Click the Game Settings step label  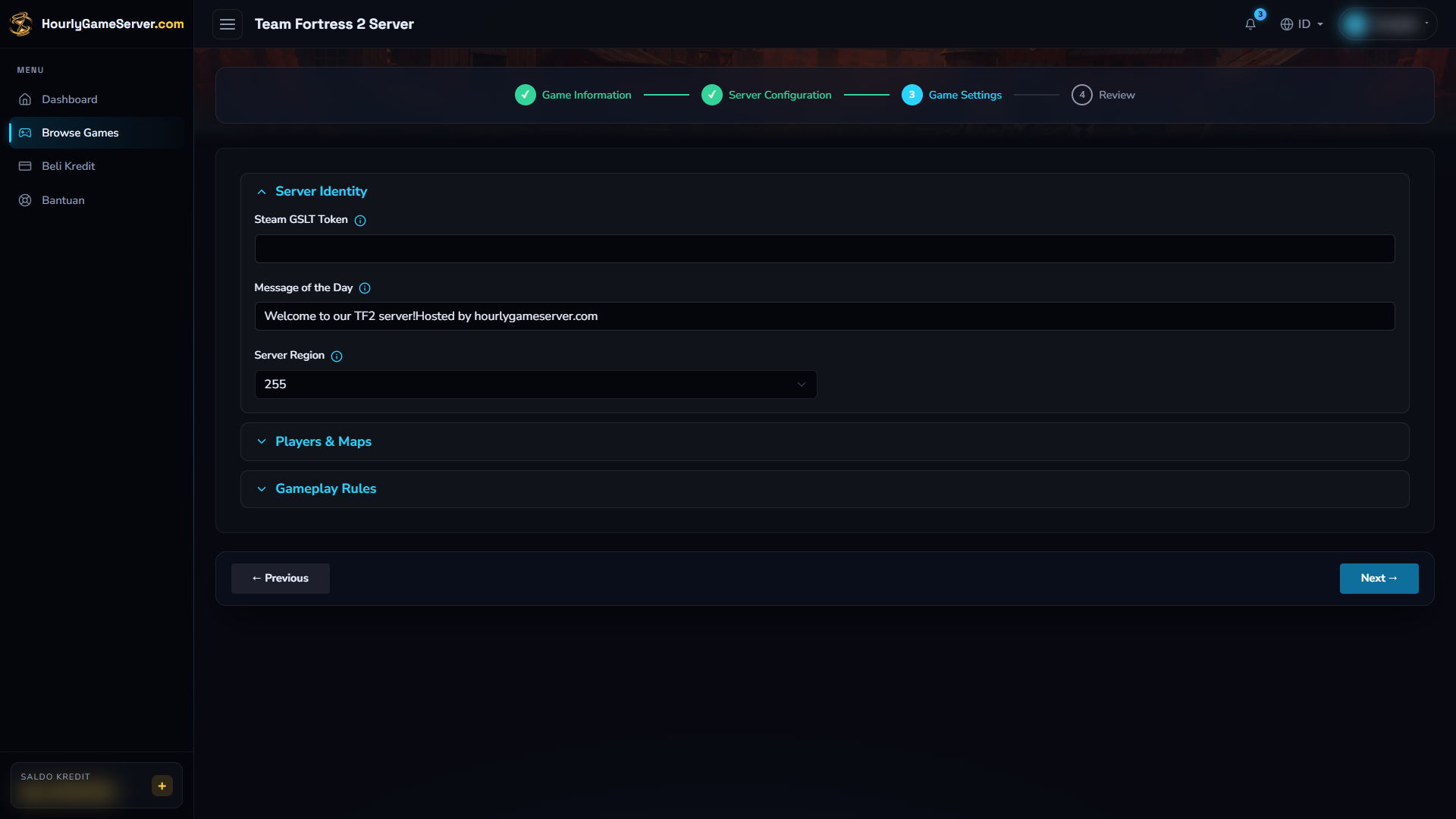pos(965,95)
